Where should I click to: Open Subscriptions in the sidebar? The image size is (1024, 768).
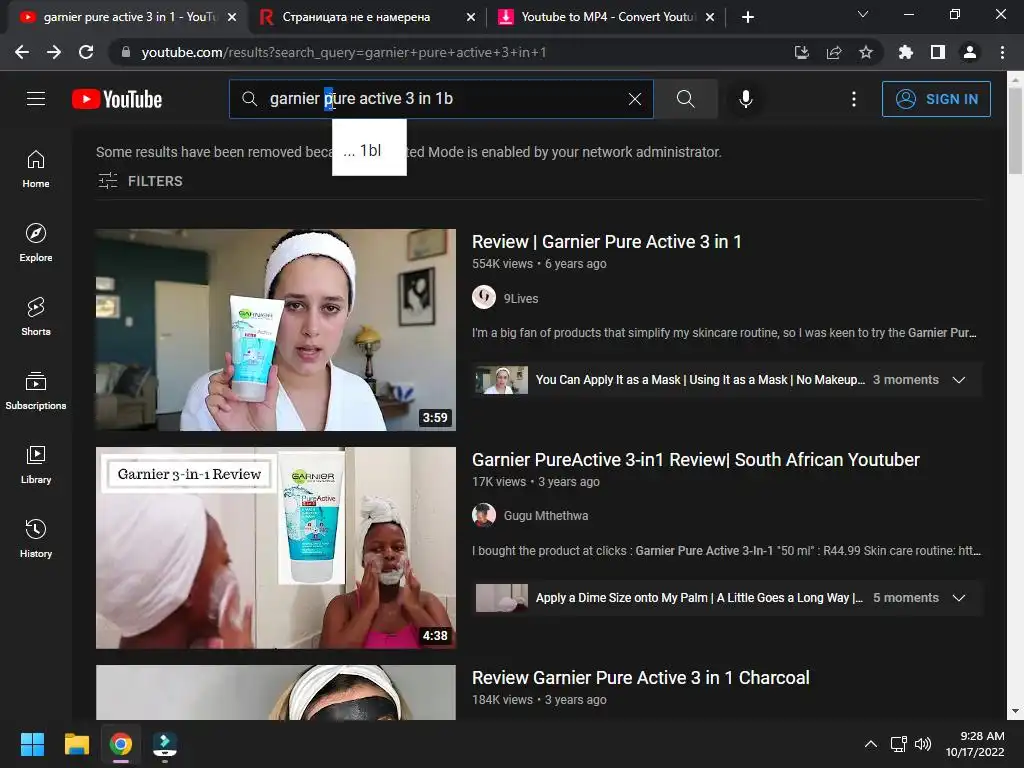pos(36,391)
